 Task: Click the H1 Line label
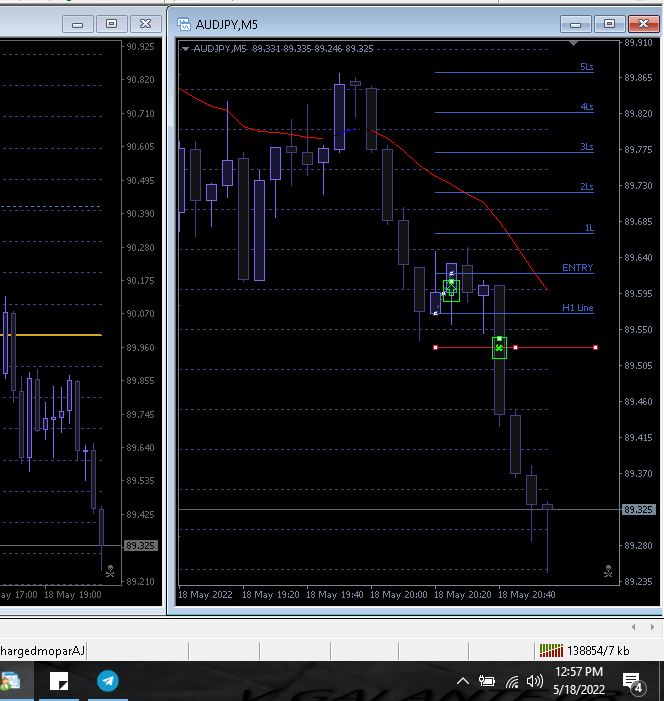pos(577,308)
